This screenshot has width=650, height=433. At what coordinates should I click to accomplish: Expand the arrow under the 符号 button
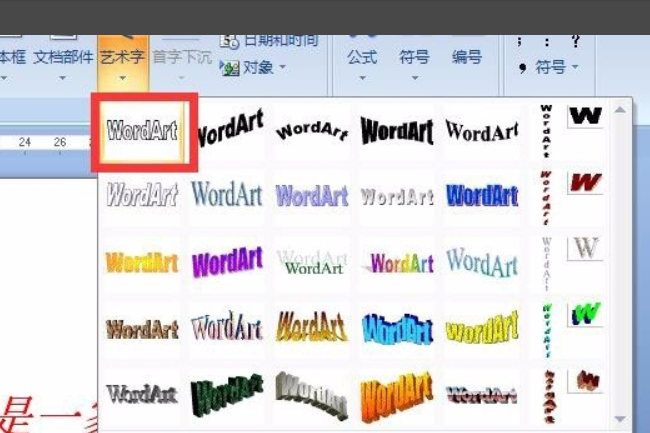pyautogui.click(x=415, y=77)
